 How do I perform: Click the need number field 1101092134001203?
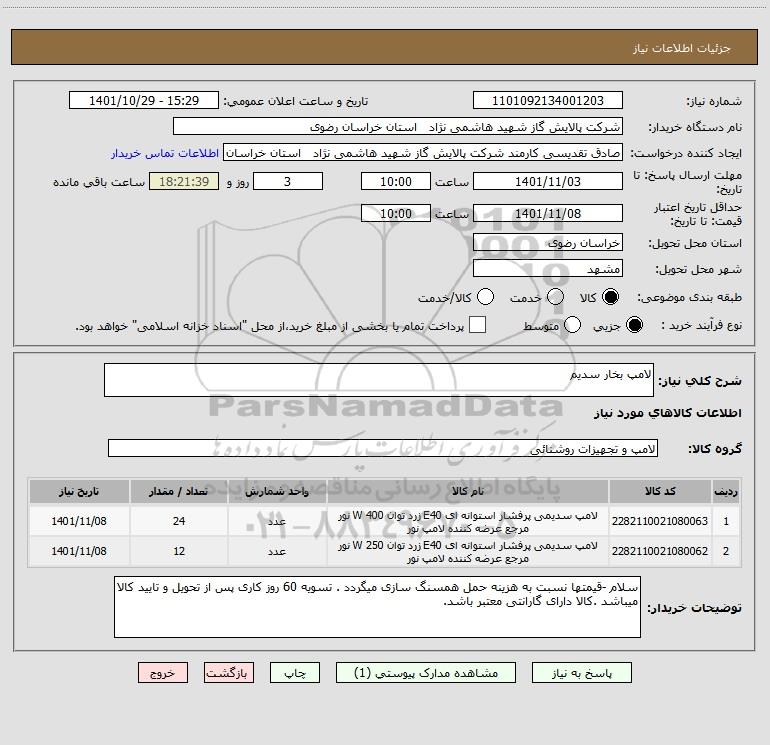click(x=548, y=101)
